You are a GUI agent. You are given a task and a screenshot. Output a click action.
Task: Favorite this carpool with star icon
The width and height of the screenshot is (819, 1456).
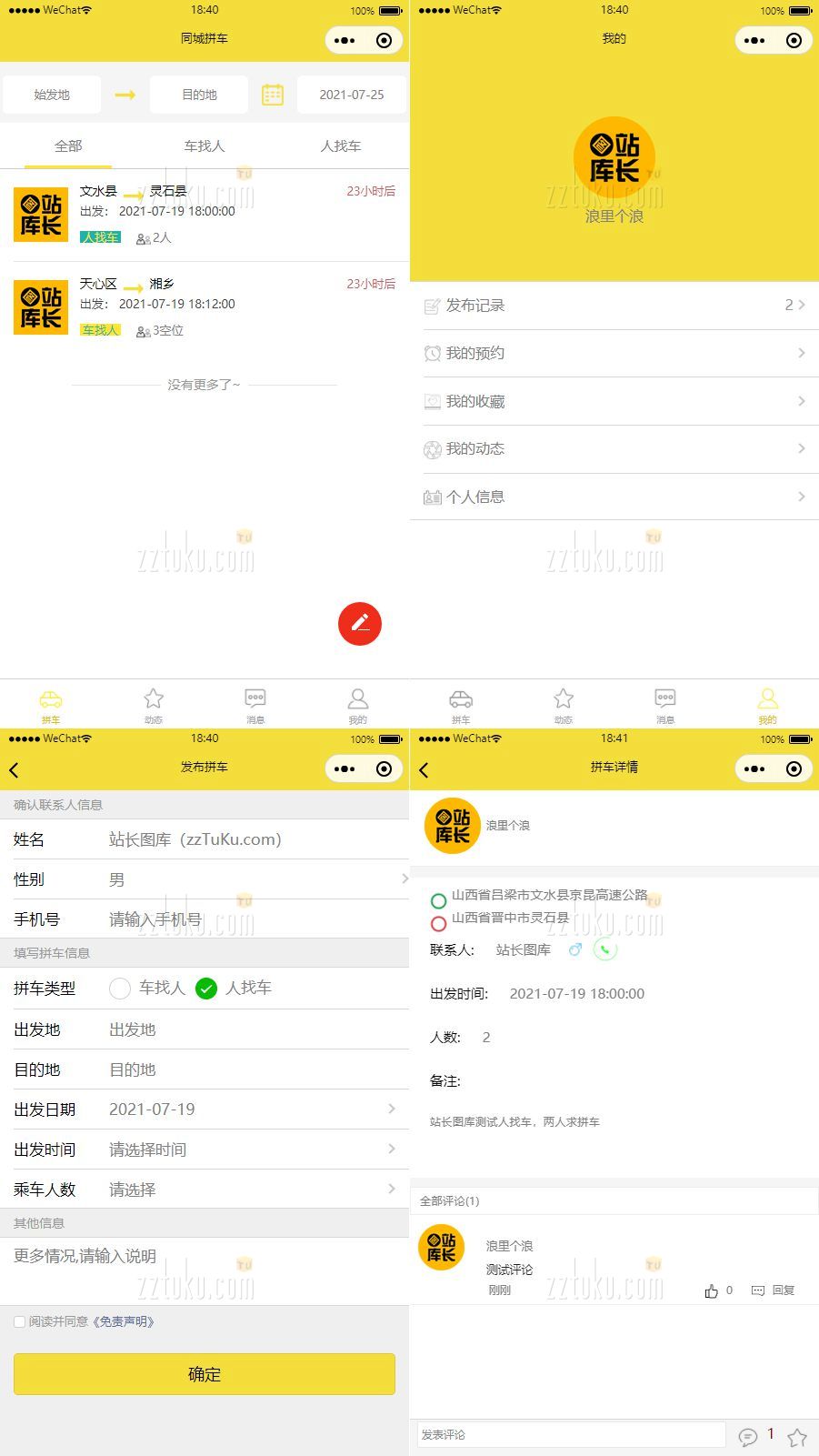[x=797, y=1437]
